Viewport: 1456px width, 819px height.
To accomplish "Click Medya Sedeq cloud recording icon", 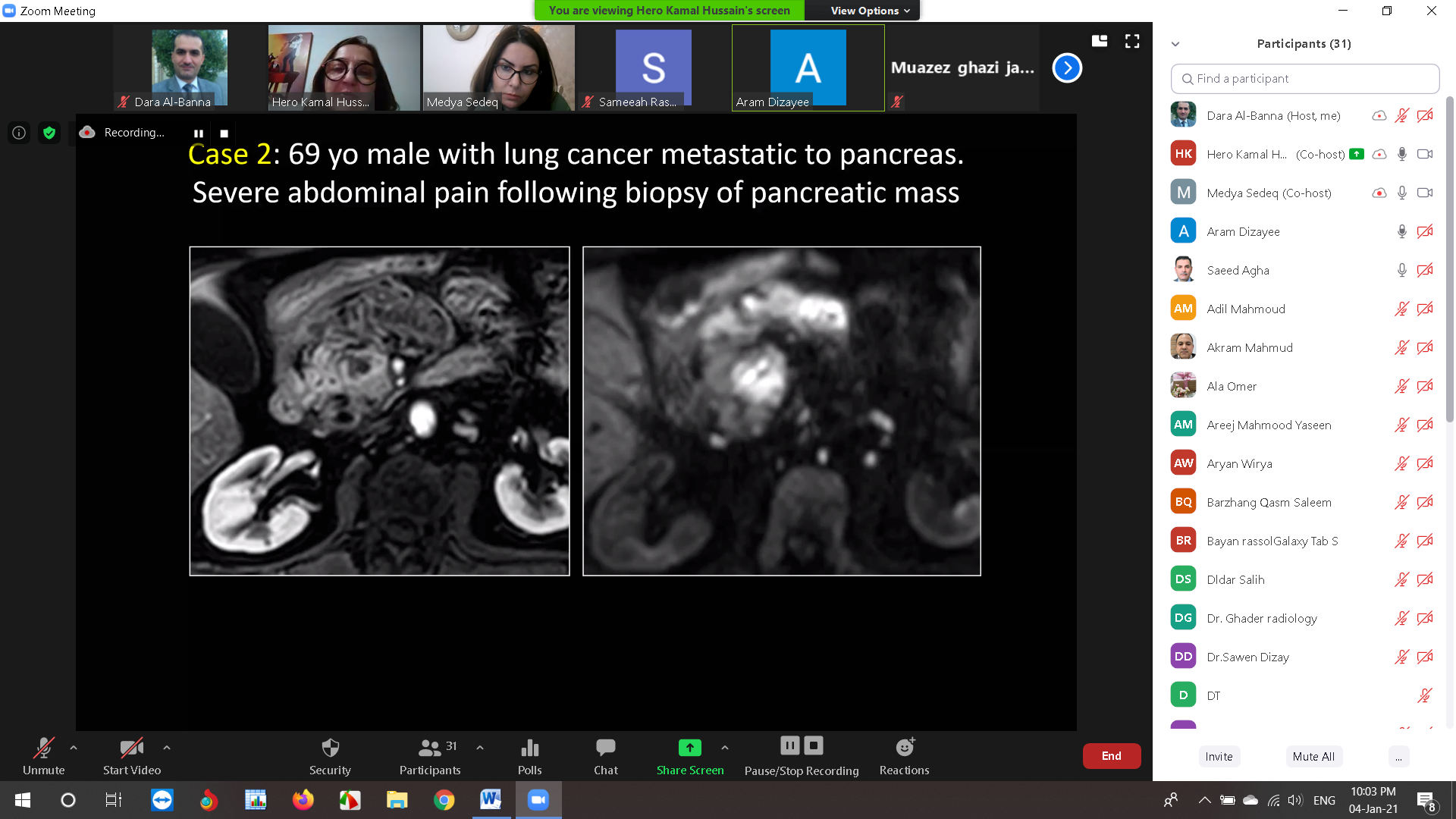I will tap(1379, 193).
